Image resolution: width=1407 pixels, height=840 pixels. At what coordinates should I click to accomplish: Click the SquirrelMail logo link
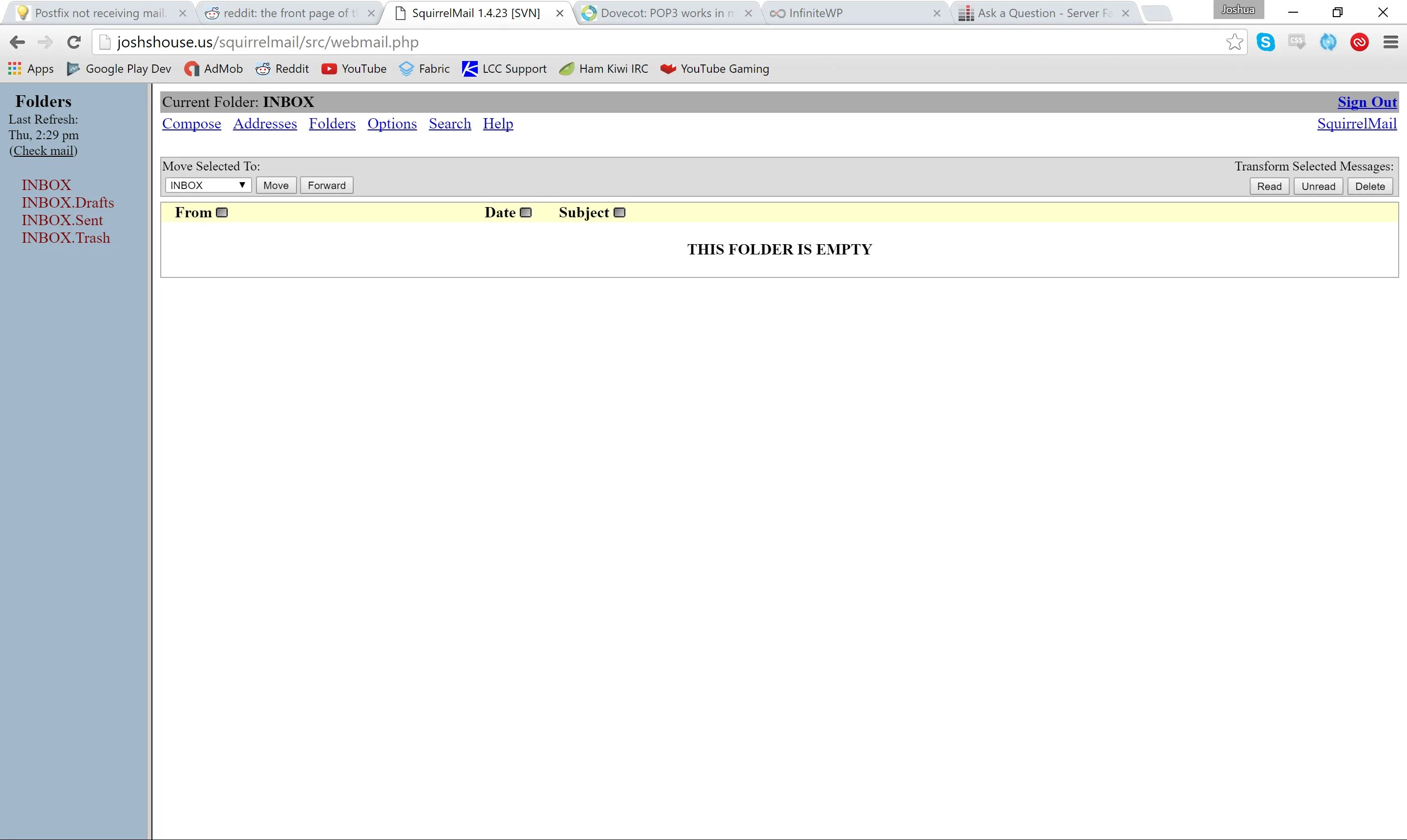(x=1357, y=123)
